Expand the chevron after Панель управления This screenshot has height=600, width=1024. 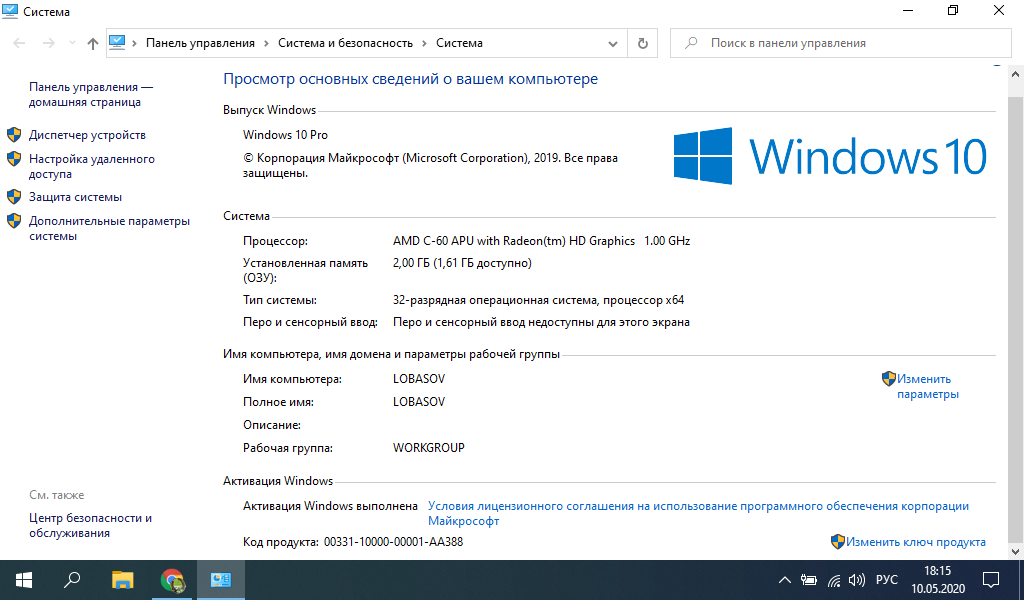coord(266,43)
